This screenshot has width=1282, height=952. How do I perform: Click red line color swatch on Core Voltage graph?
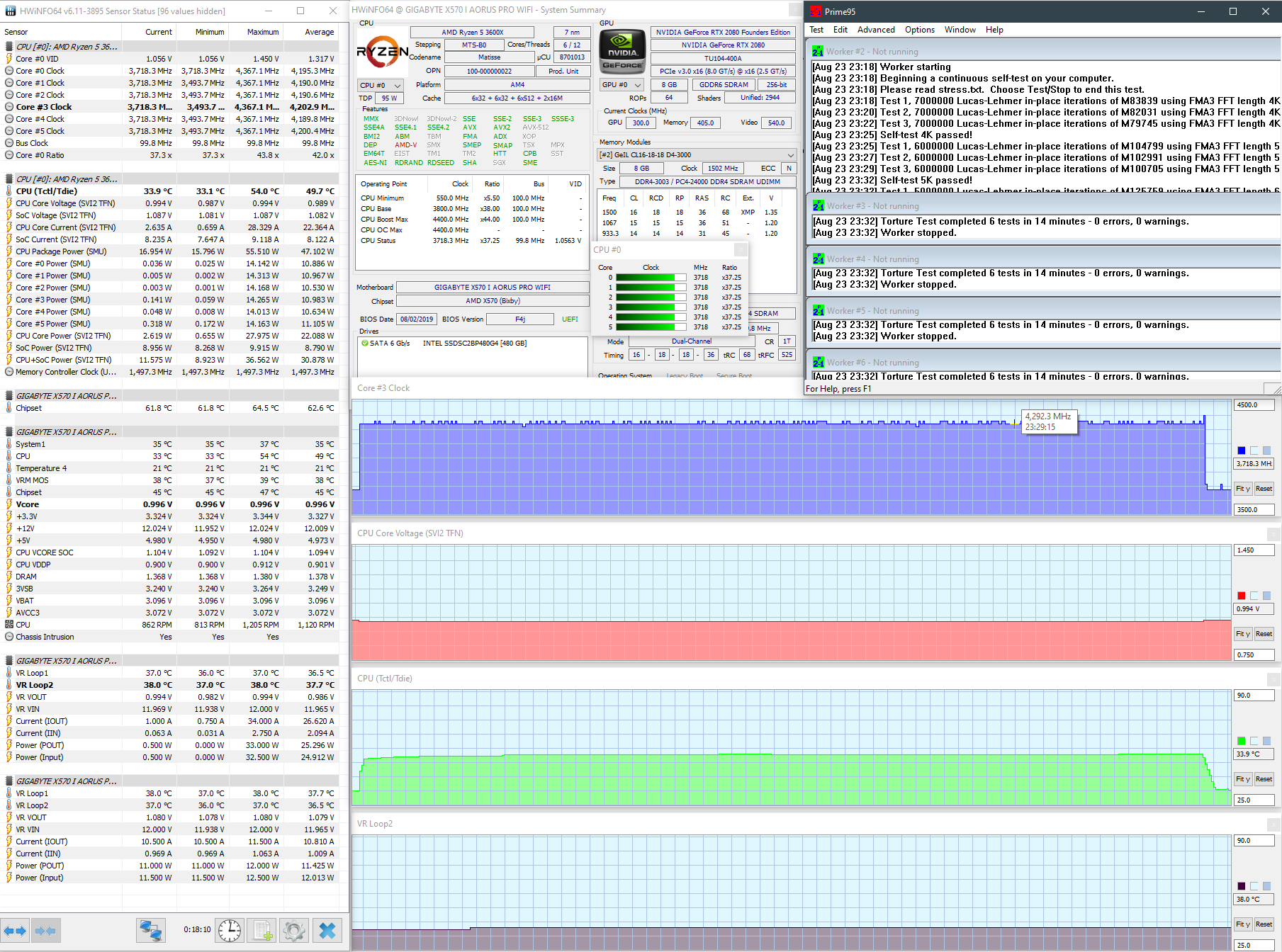tap(1242, 596)
